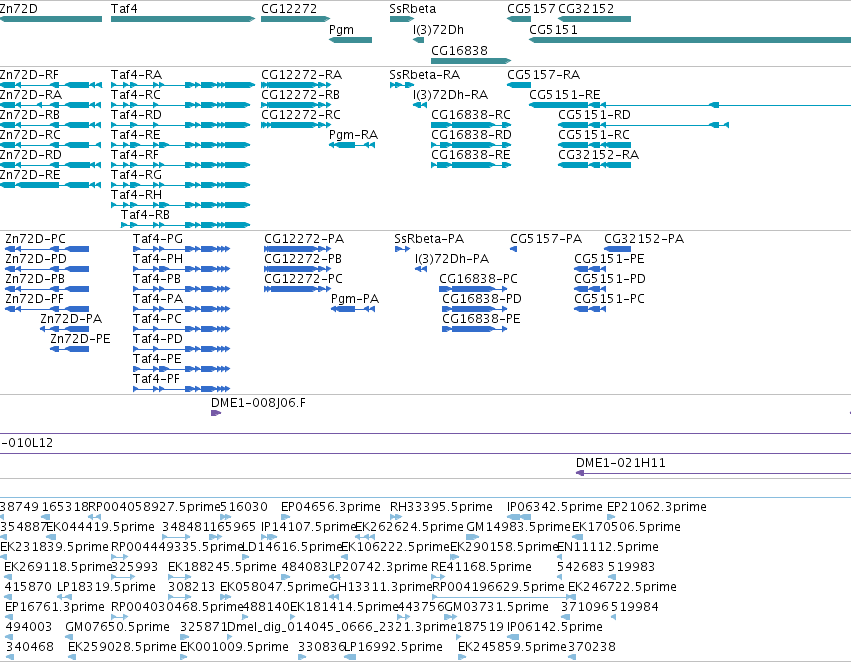The height and width of the screenshot is (662, 851).
Task: Click protein Zn72D-PE label
Action: [x=80, y=339]
